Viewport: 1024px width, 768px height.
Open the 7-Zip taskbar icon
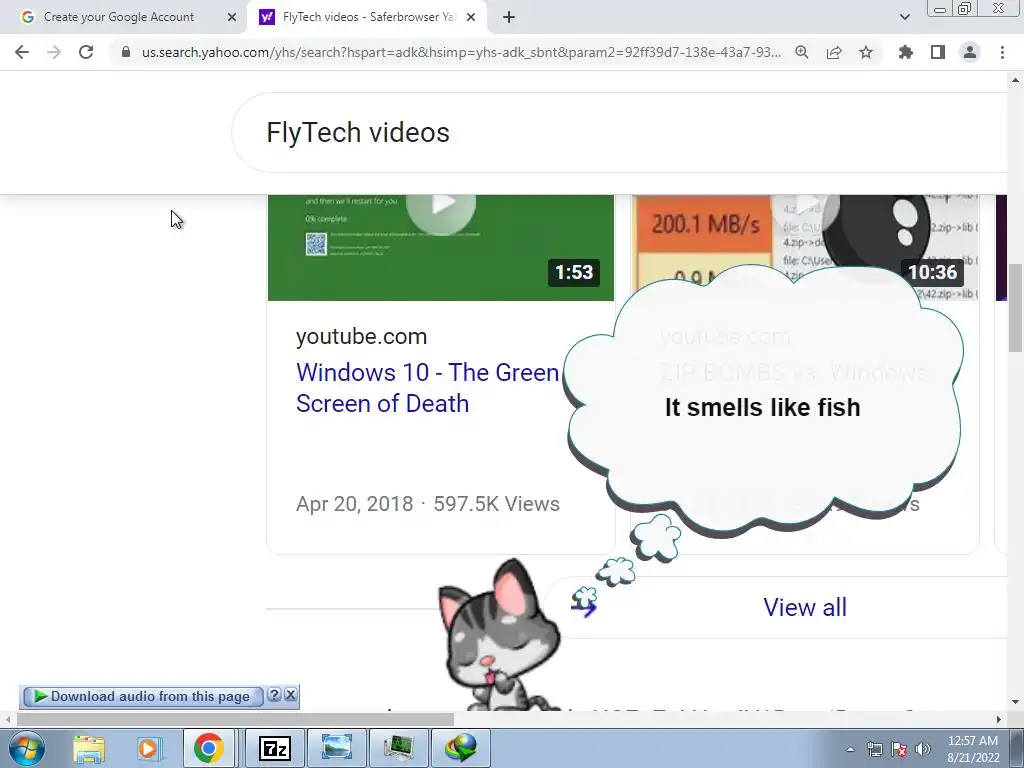(275, 748)
